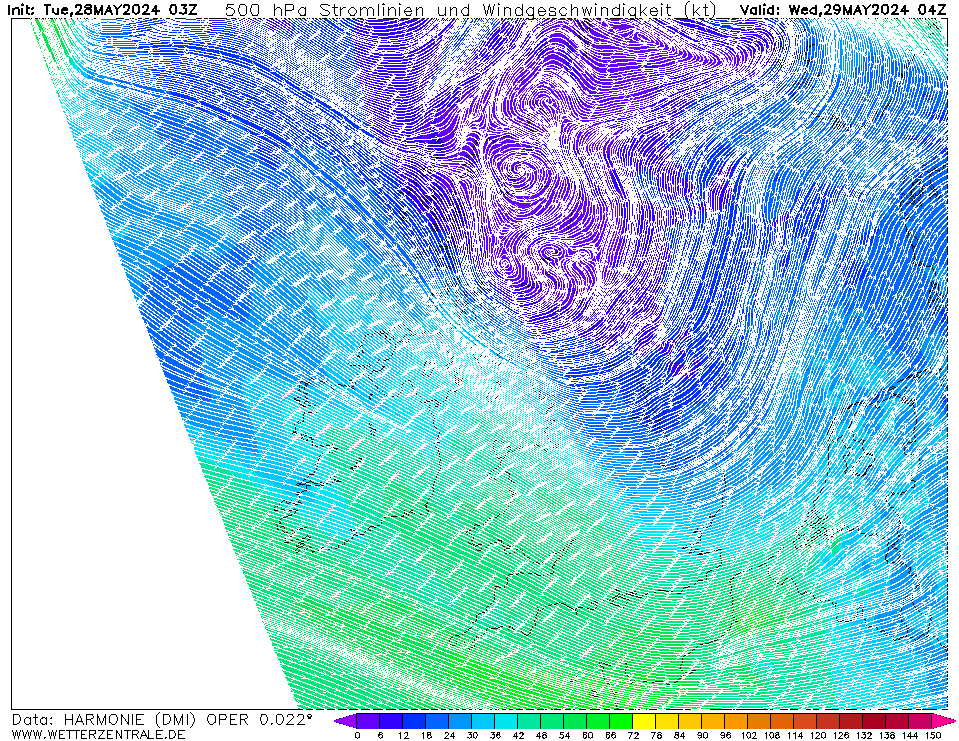959x741 pixels.
Task: Click the '18' legend scale label
Action: coord(426,735)
